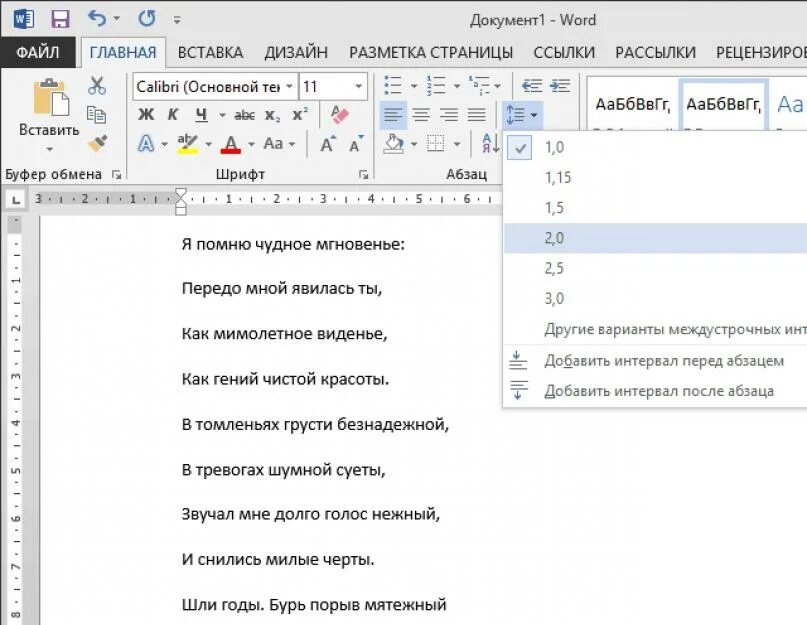
Task: Toggle Align Right paragraph alignment
Action: point(449,115)
